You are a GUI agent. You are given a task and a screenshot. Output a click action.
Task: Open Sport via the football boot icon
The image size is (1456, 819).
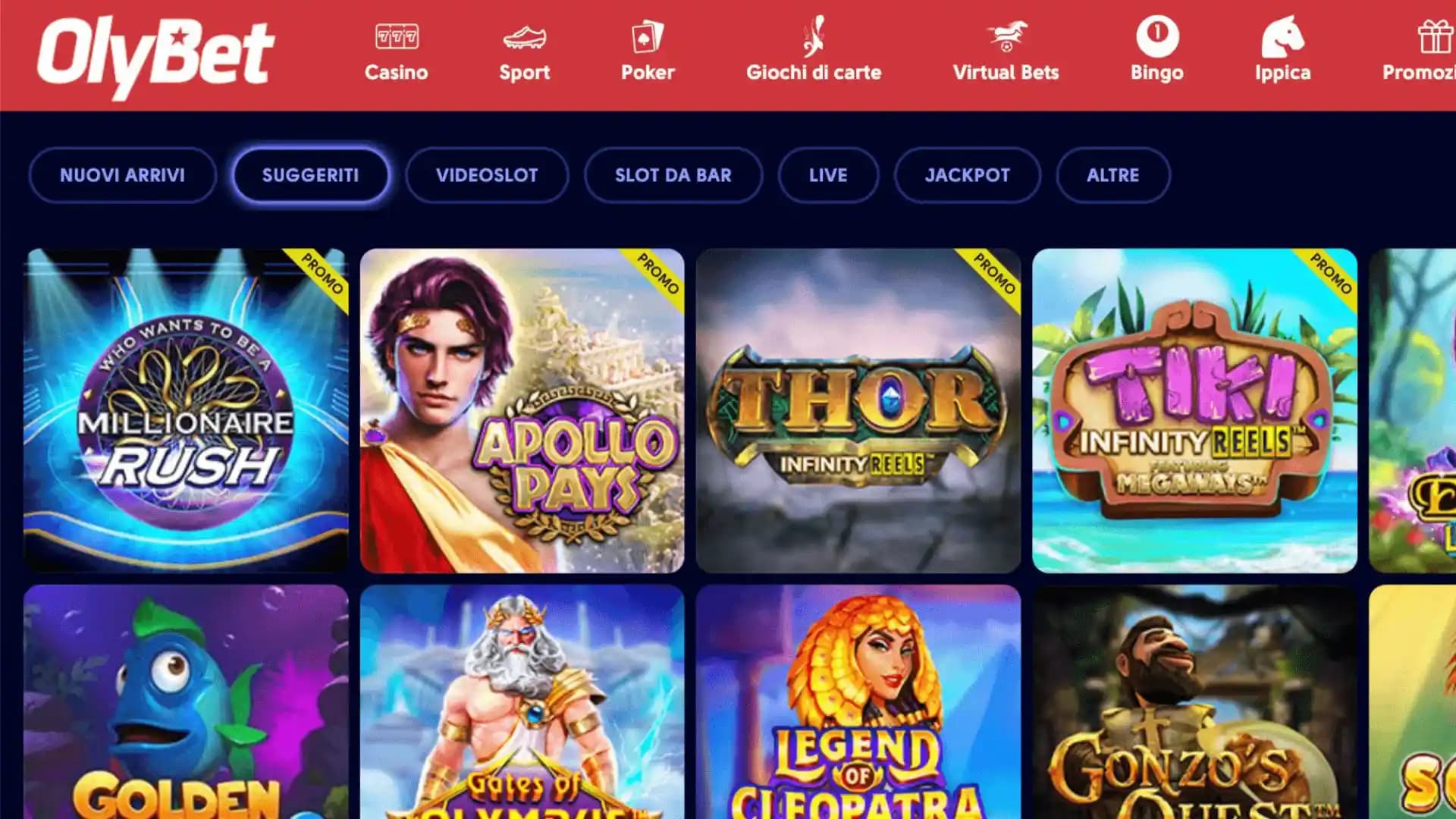click(524, 36)
